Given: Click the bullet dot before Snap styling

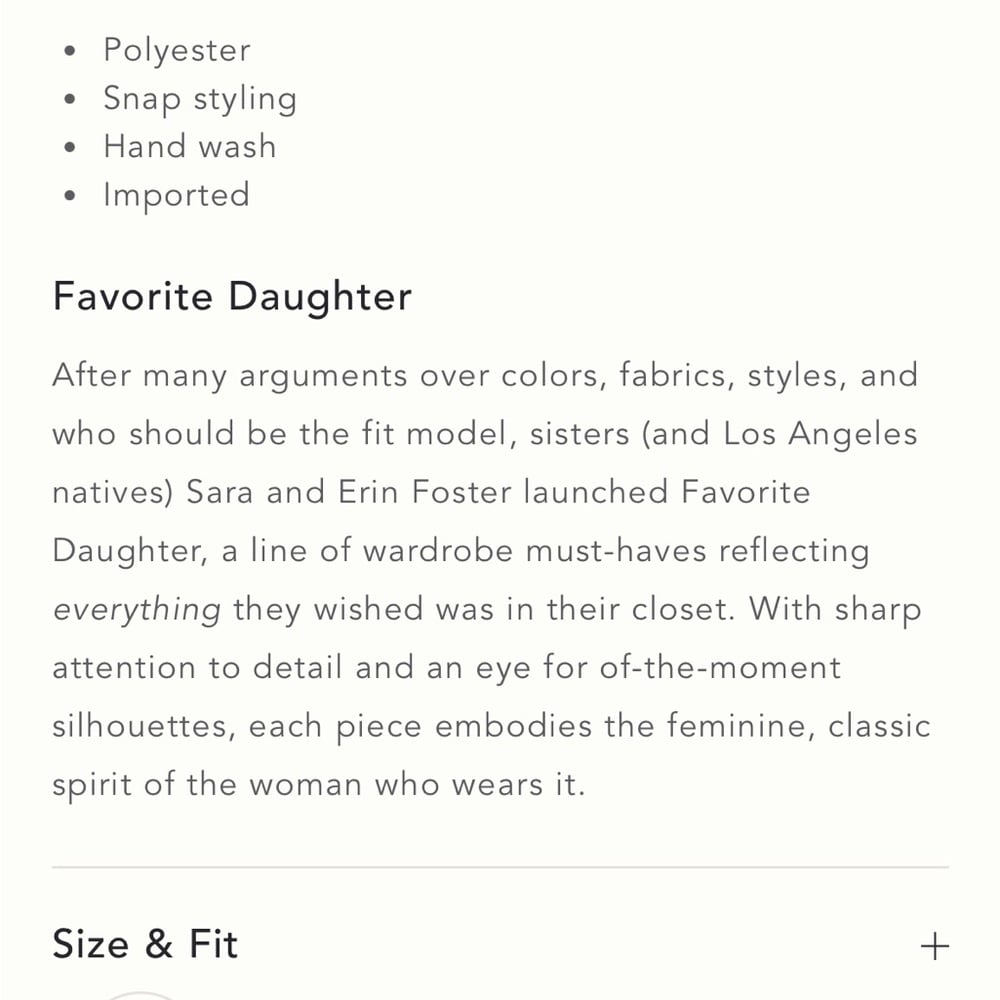Looking at the screenshot, I should click(70, 99).
